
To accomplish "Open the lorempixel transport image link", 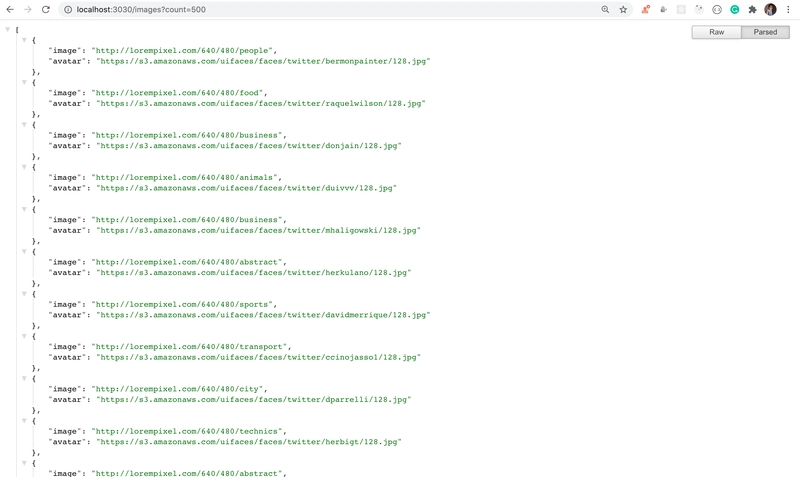I will [x=189, y=347].
